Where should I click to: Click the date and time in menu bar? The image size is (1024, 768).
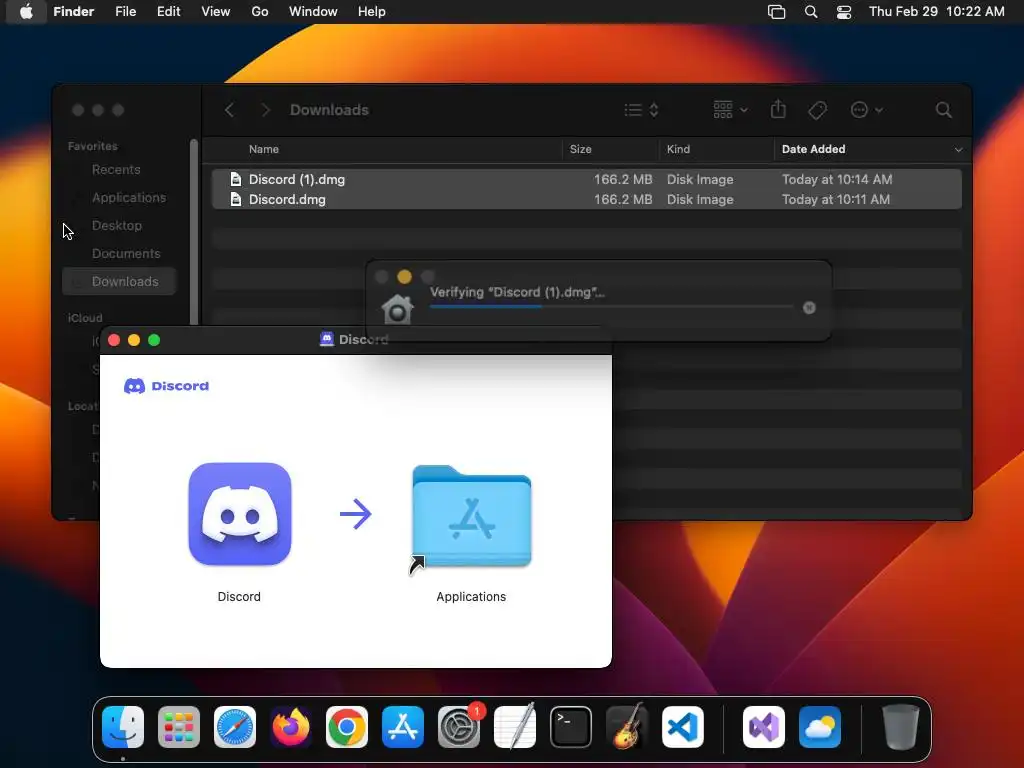[x=936, y=12]
